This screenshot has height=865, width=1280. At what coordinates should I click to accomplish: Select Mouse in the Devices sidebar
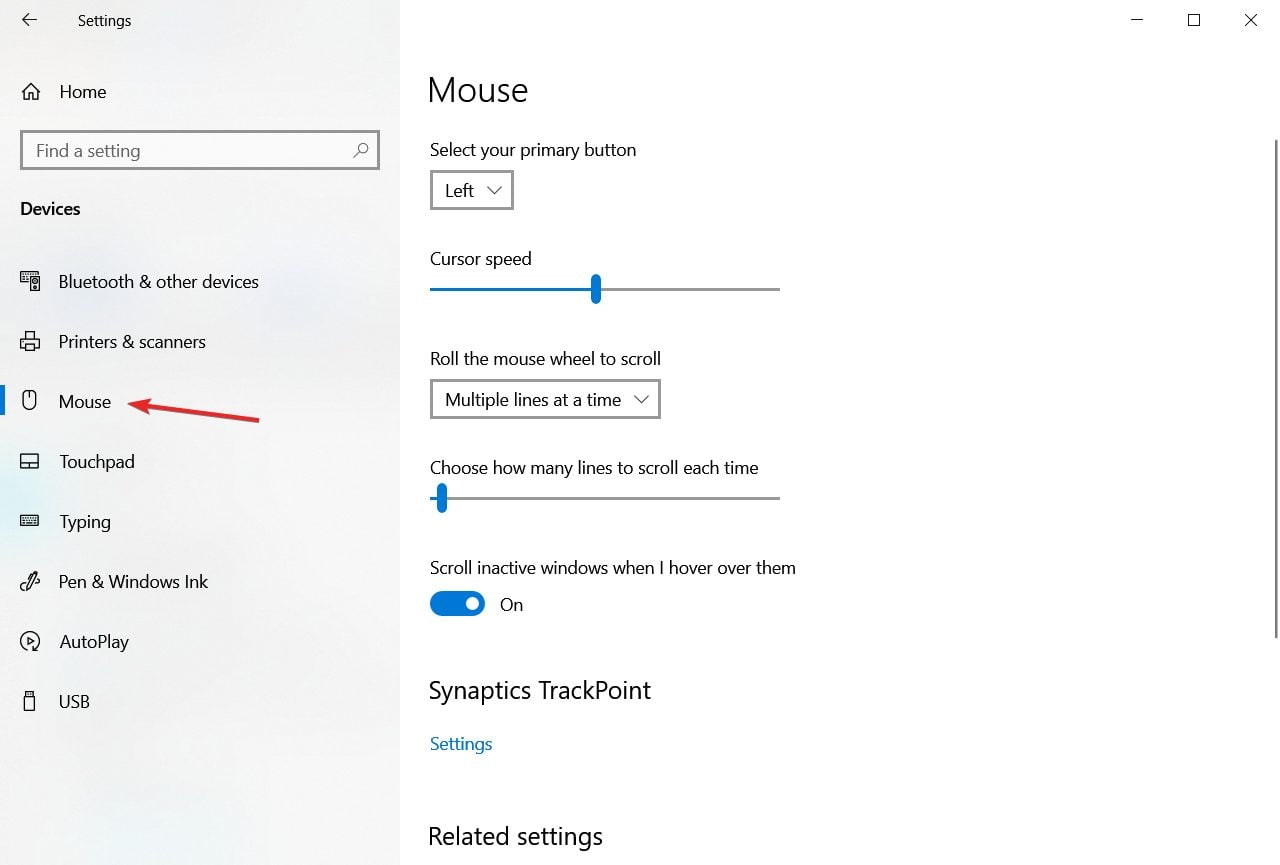[85, 401]
